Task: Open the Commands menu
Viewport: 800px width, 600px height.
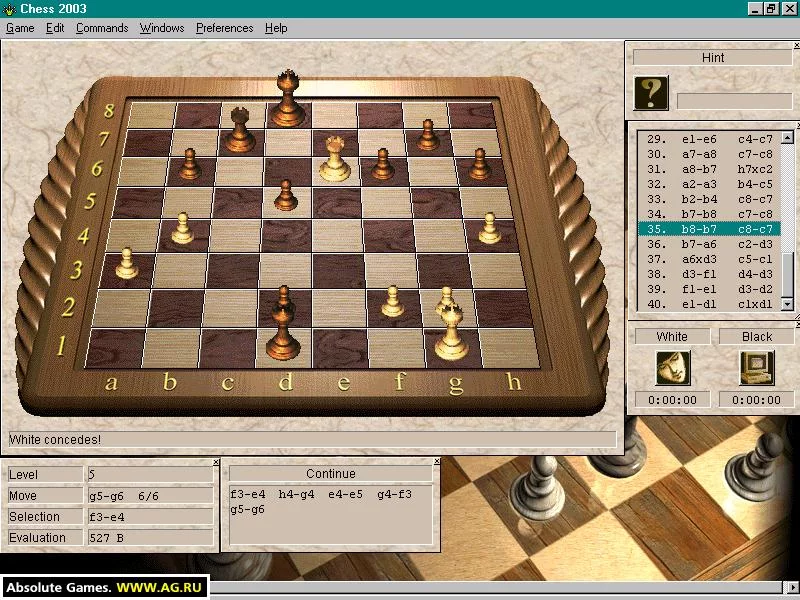Action: click(x=102, y=28)
